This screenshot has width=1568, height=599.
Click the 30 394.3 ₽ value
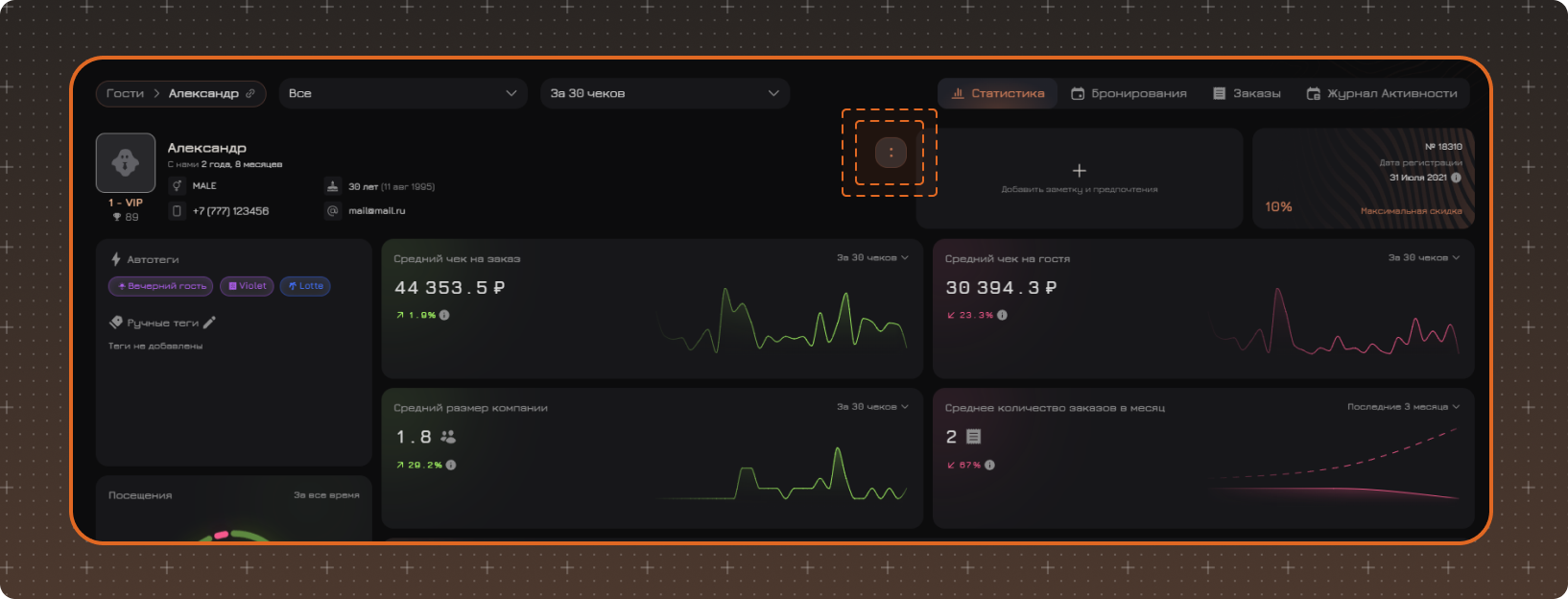tap(1001, 288)
